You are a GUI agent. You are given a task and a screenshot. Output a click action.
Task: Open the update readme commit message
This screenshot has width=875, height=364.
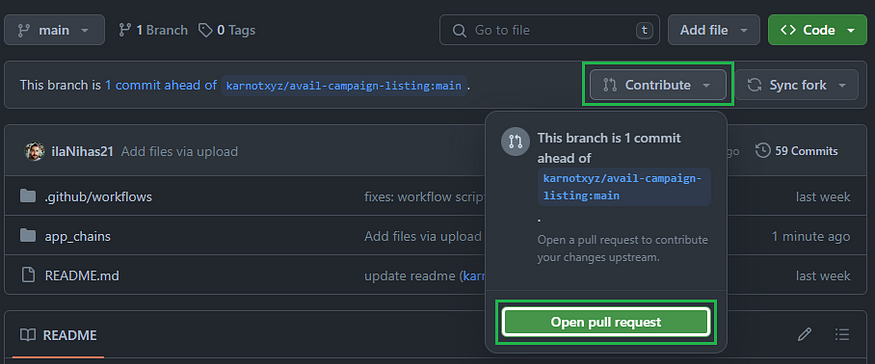click(410, 276)
